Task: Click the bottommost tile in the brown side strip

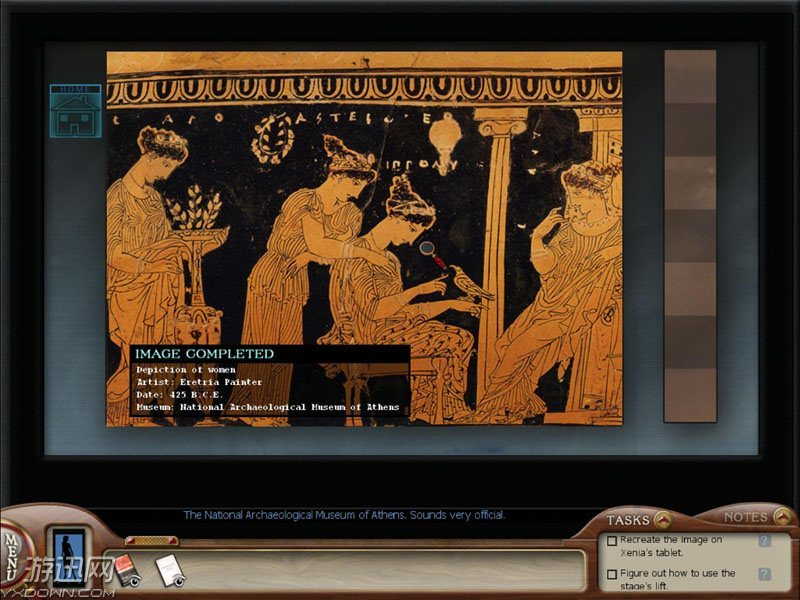Action: pos(690,396)
